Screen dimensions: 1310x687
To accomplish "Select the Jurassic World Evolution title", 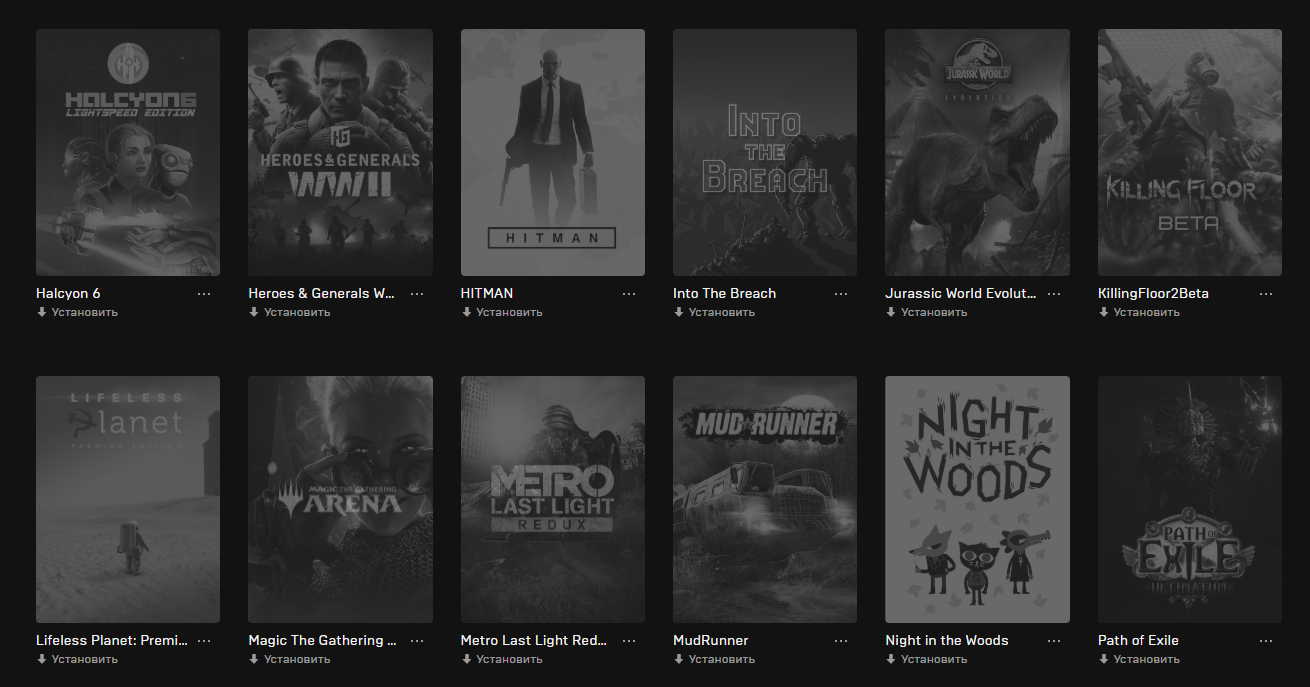I will [x=961, y=293].
